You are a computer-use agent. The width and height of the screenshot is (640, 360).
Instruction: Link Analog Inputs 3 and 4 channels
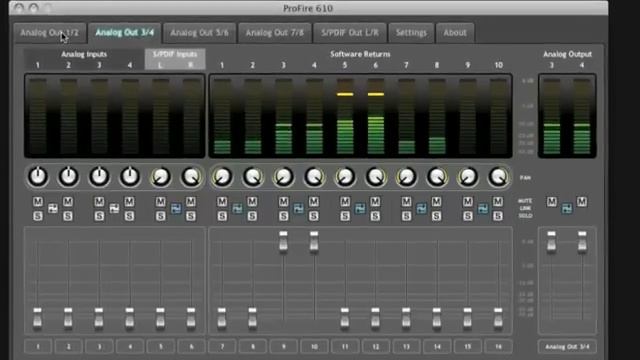click(x=114, y=209)
